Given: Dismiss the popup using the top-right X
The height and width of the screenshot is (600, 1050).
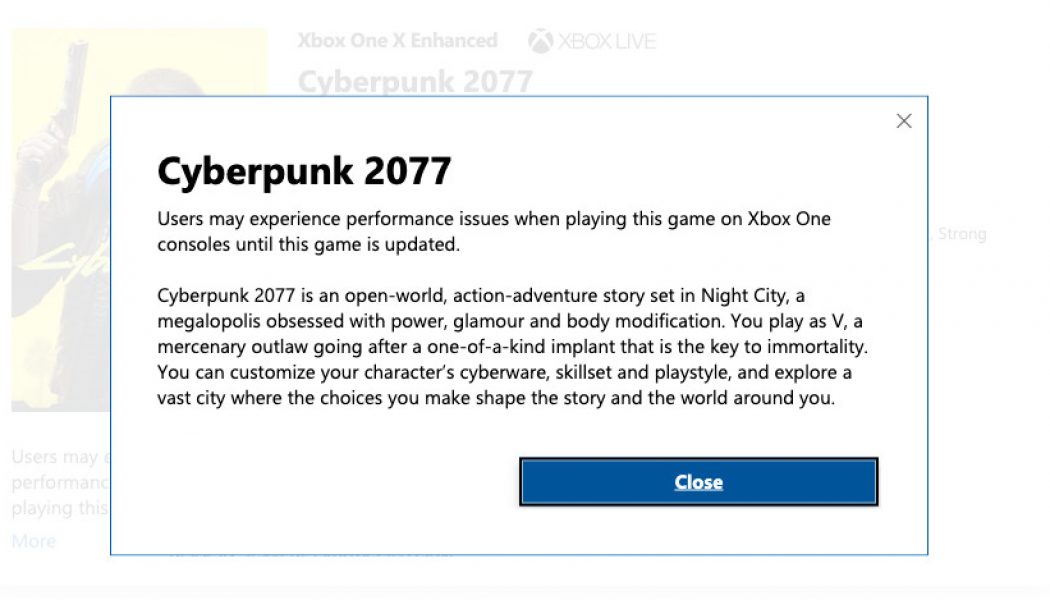Looking at the screenshot, I should point(904,120).
